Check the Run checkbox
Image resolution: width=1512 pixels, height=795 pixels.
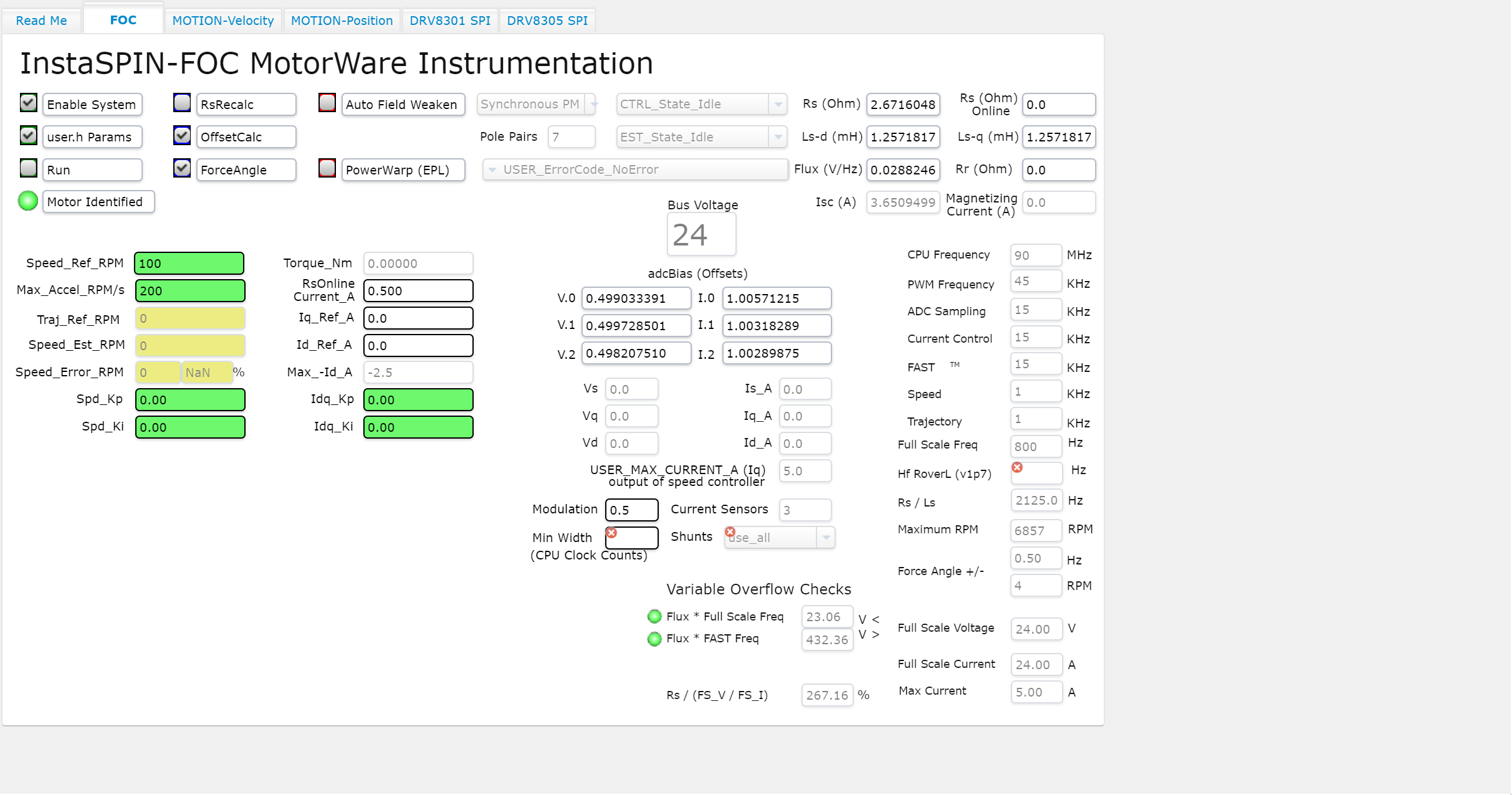29,168
